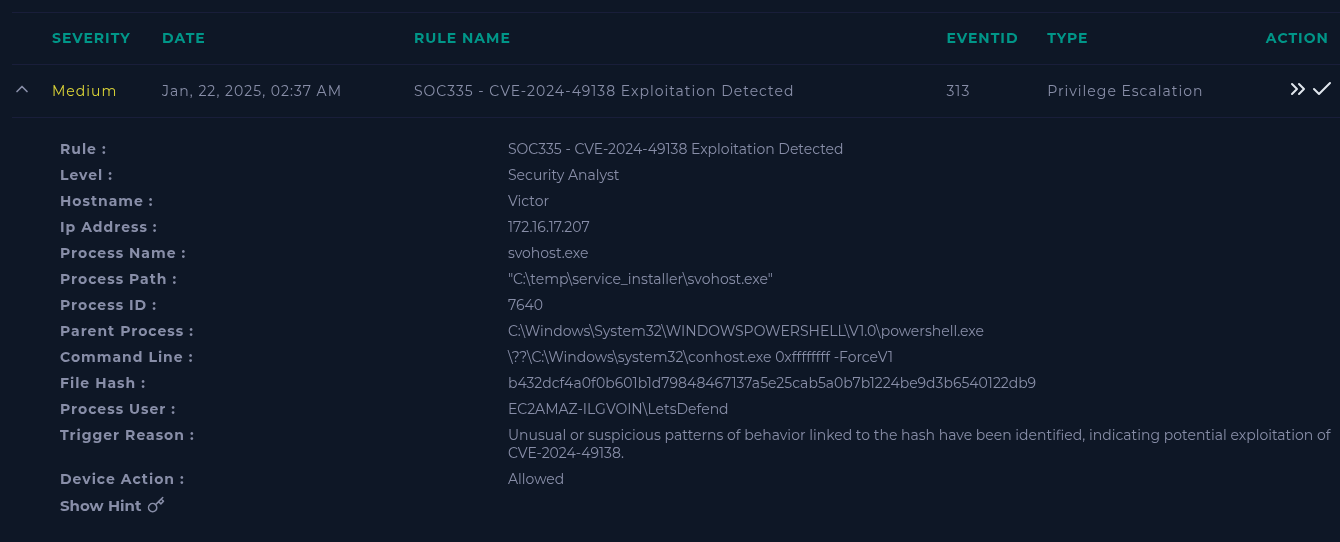Image resolution: width=1340 pixels, height=542 pixels.
Task: Select the RULE NAME column header
Action: tap(462, 38)
